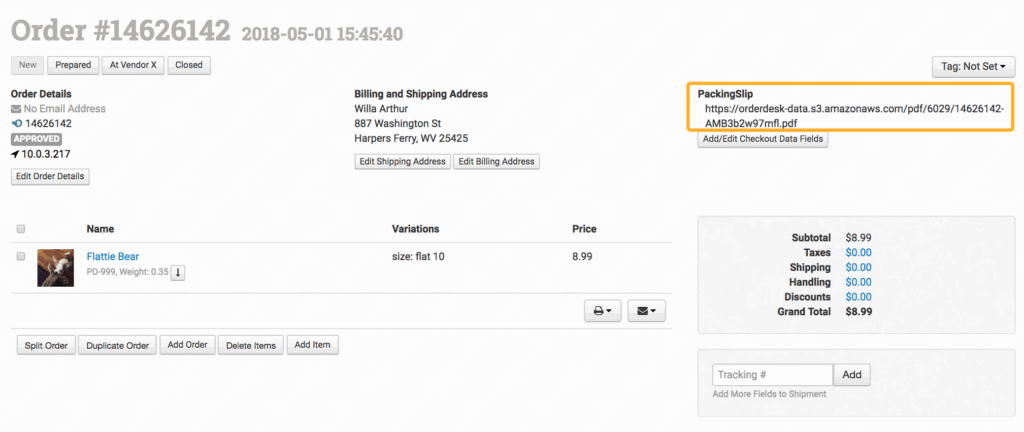The height and width of the screenshot is (432, 1024).
Task: Switch order to At Vendor X
Action: (x=133, y=65)
